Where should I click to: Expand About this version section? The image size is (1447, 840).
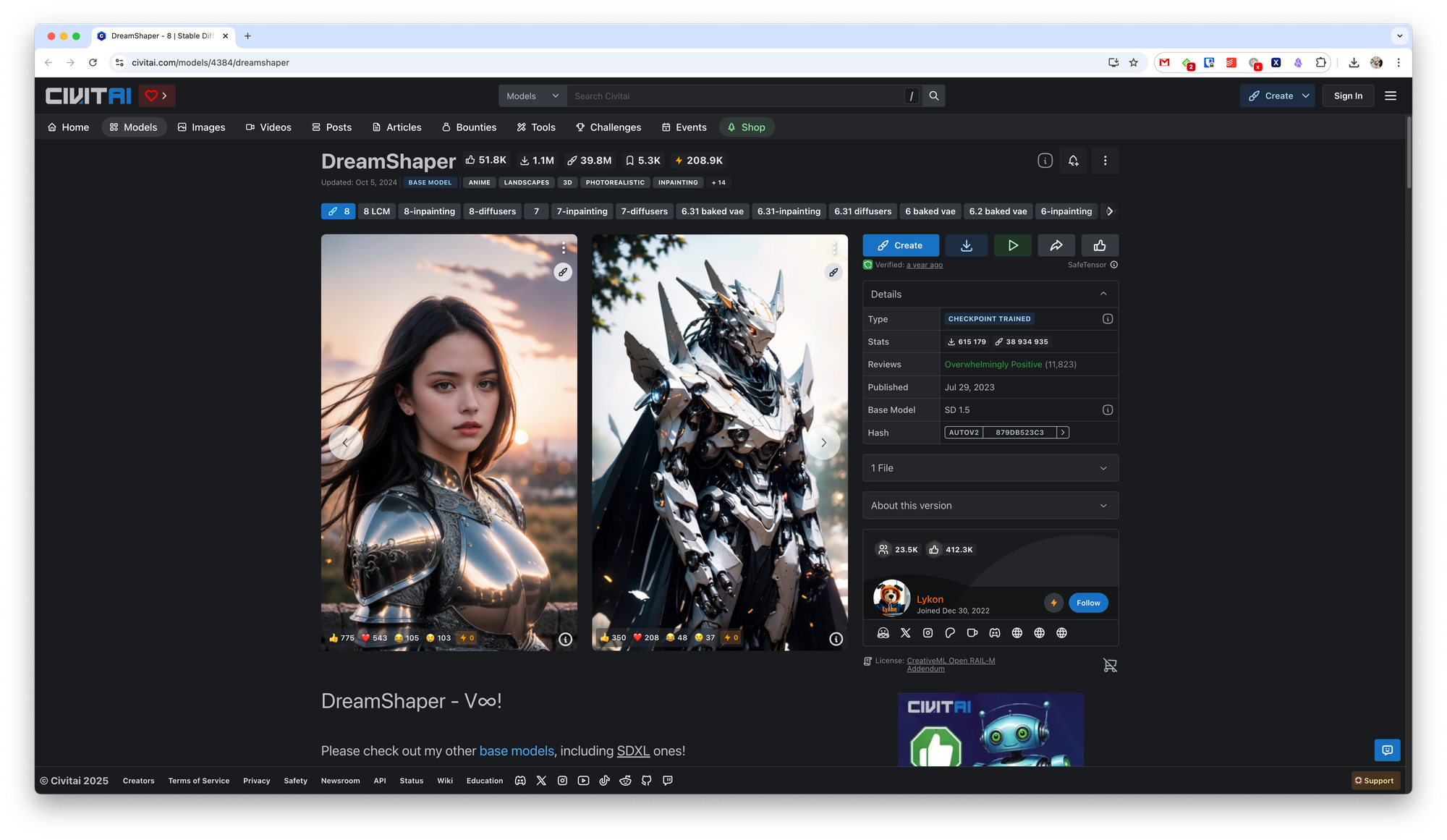tap(990, 506)
